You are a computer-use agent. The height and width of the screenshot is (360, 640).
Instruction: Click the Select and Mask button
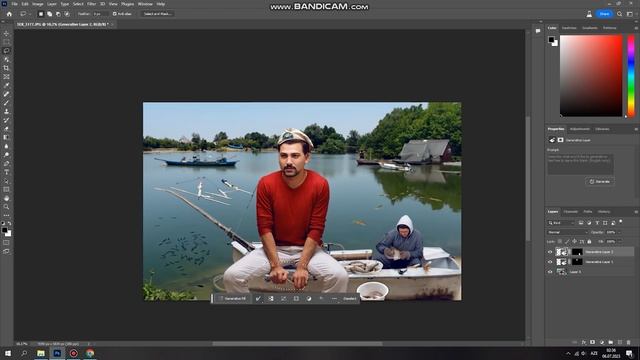pyautogui.click(x=158, y=14)
